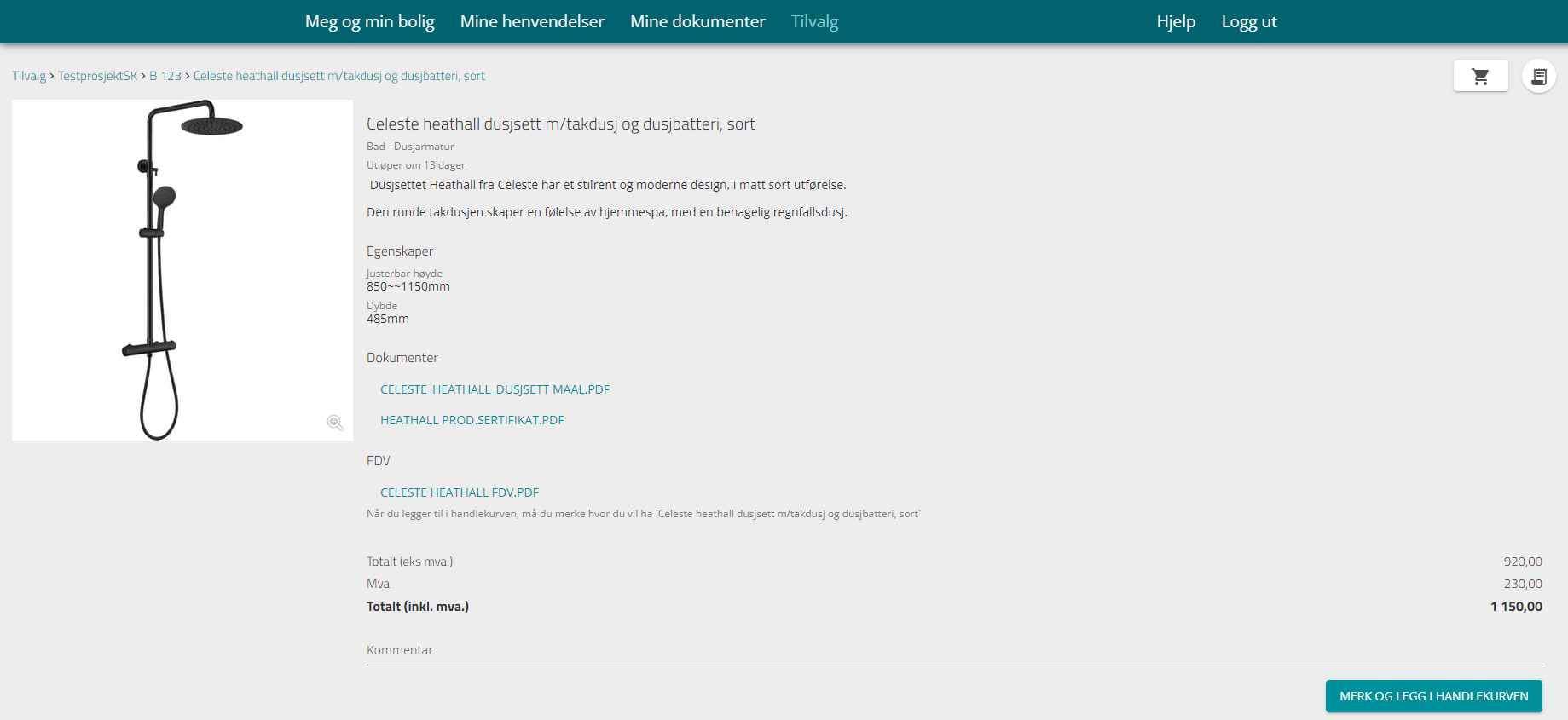Go to Mine henvendelser
This screenshot has height=720, width=1568.
532,21
